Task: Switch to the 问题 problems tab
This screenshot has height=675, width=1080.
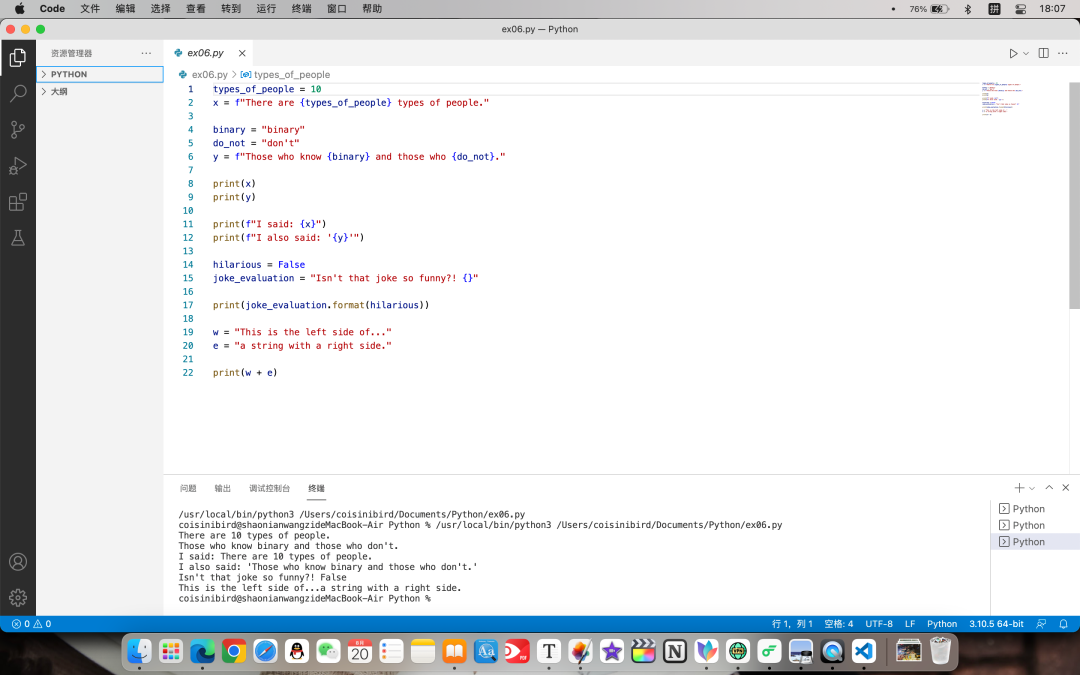Action: click(x=188, y=488)
